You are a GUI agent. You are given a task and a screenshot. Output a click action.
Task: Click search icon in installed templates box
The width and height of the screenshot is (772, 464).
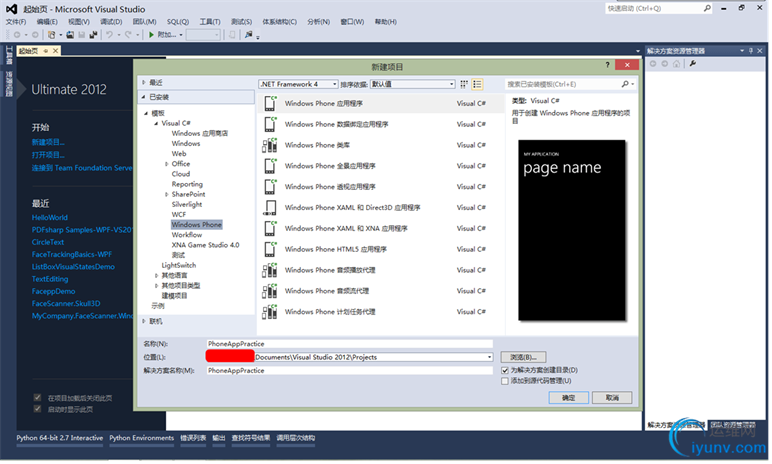626,84
